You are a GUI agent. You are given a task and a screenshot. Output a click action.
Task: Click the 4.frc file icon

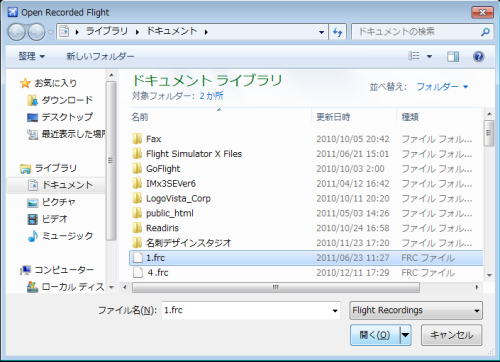pos(138,272)
